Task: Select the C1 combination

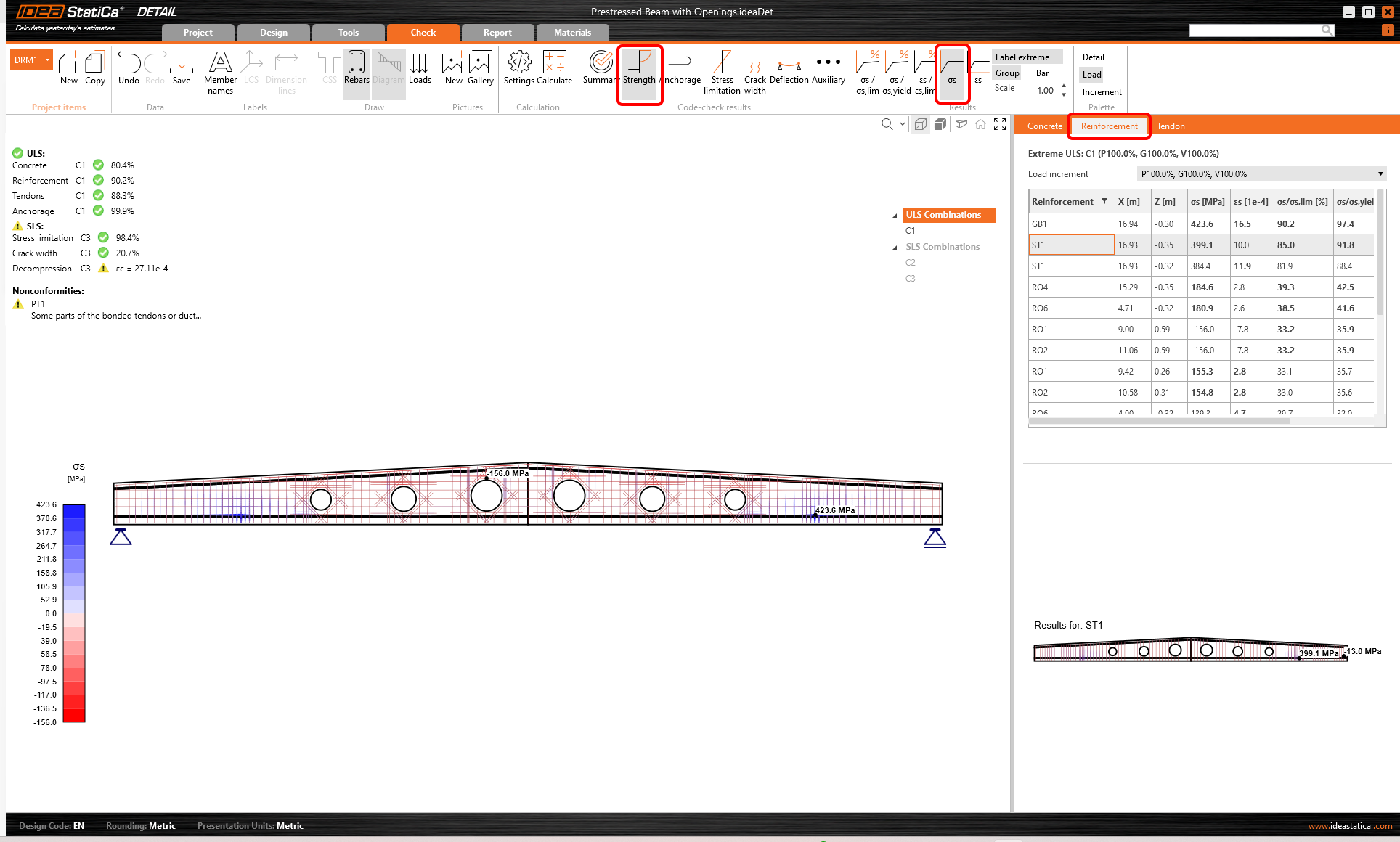Action: click(910, 231)
